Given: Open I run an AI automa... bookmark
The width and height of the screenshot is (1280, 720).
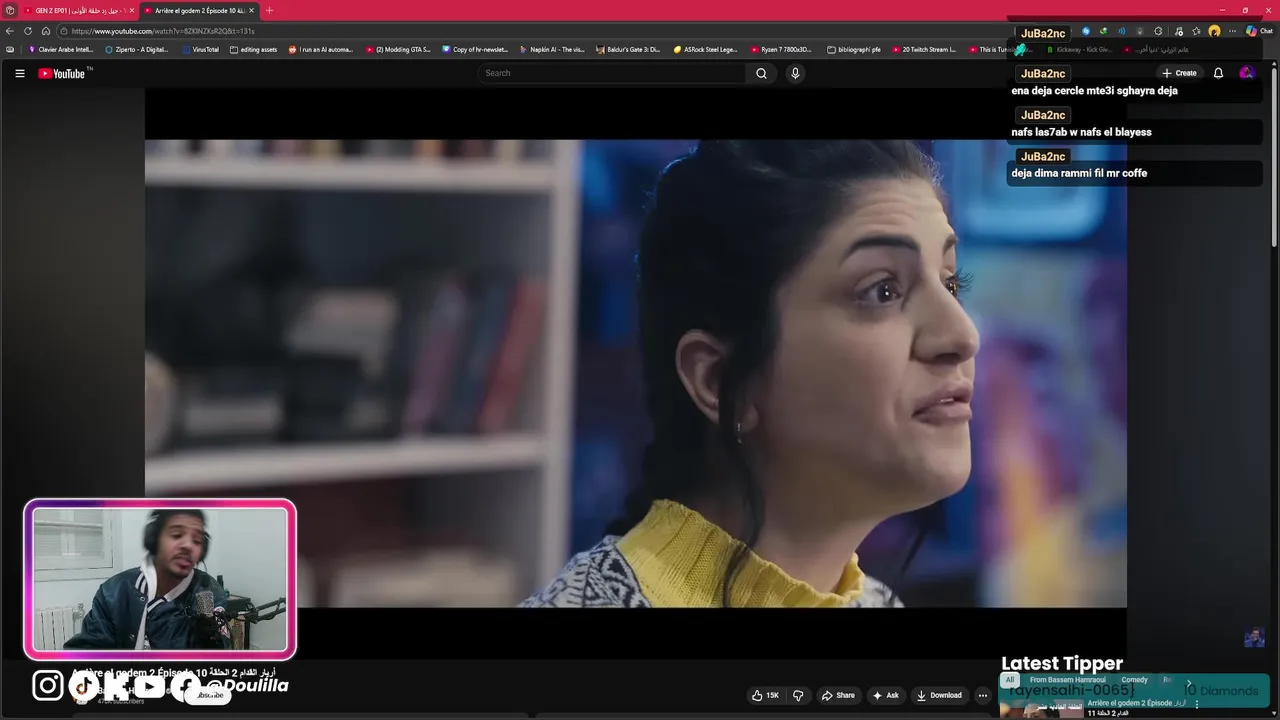Looking at the screenshot, I should pos(321,49).
